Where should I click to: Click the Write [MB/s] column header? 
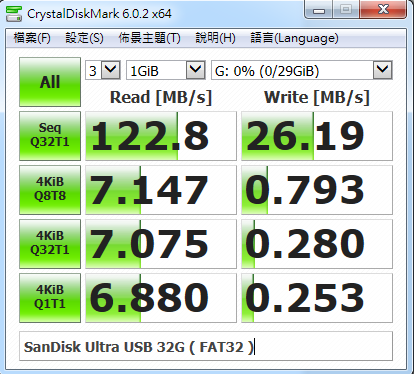(317, 98)
